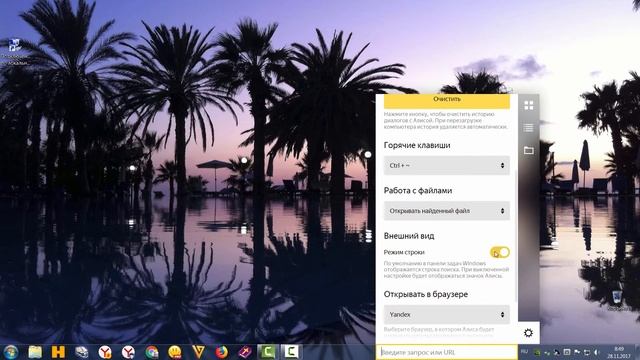Click the RU language indicator
The width and height of the screenshot is (640, 360).
(x=524, y=352)
